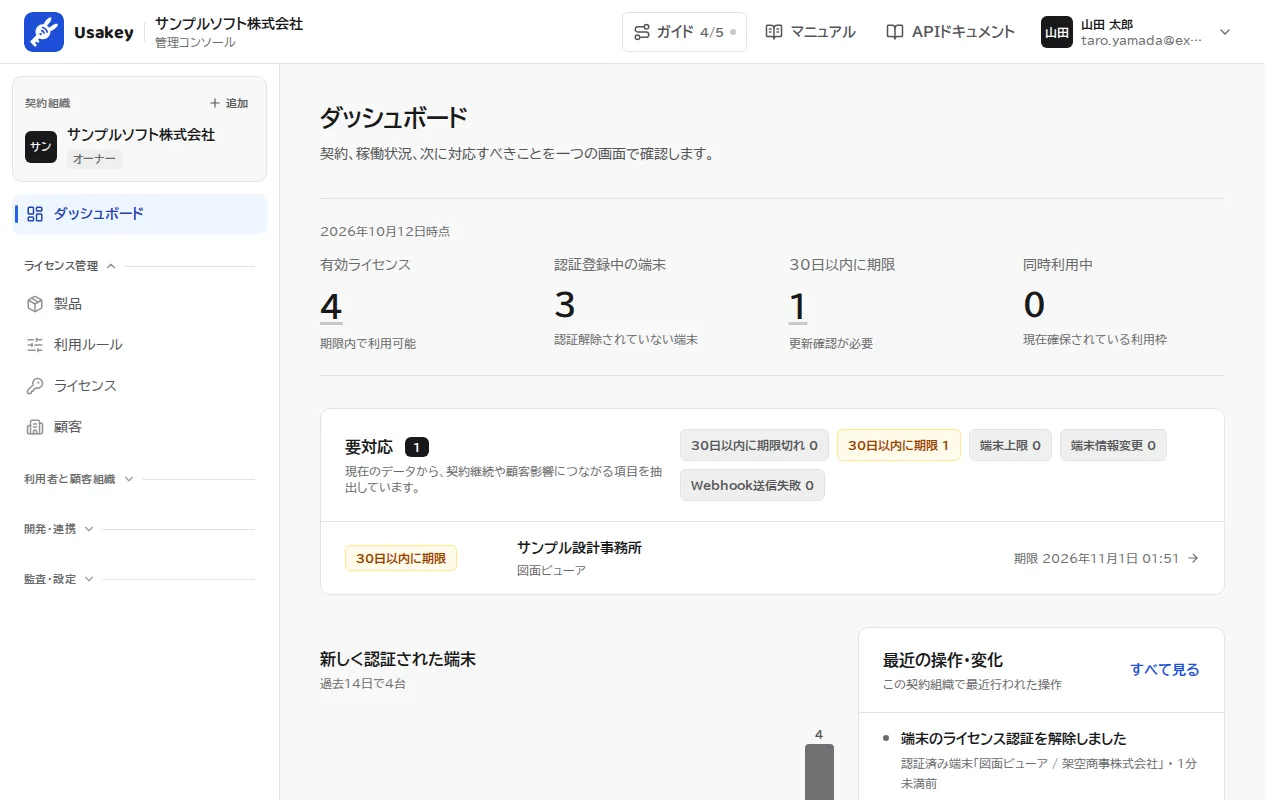The width and height of the screenshot is (1280, 800).
Task: Expand the 利用者と顧客組織 section
Action: [x=79, y=479]
